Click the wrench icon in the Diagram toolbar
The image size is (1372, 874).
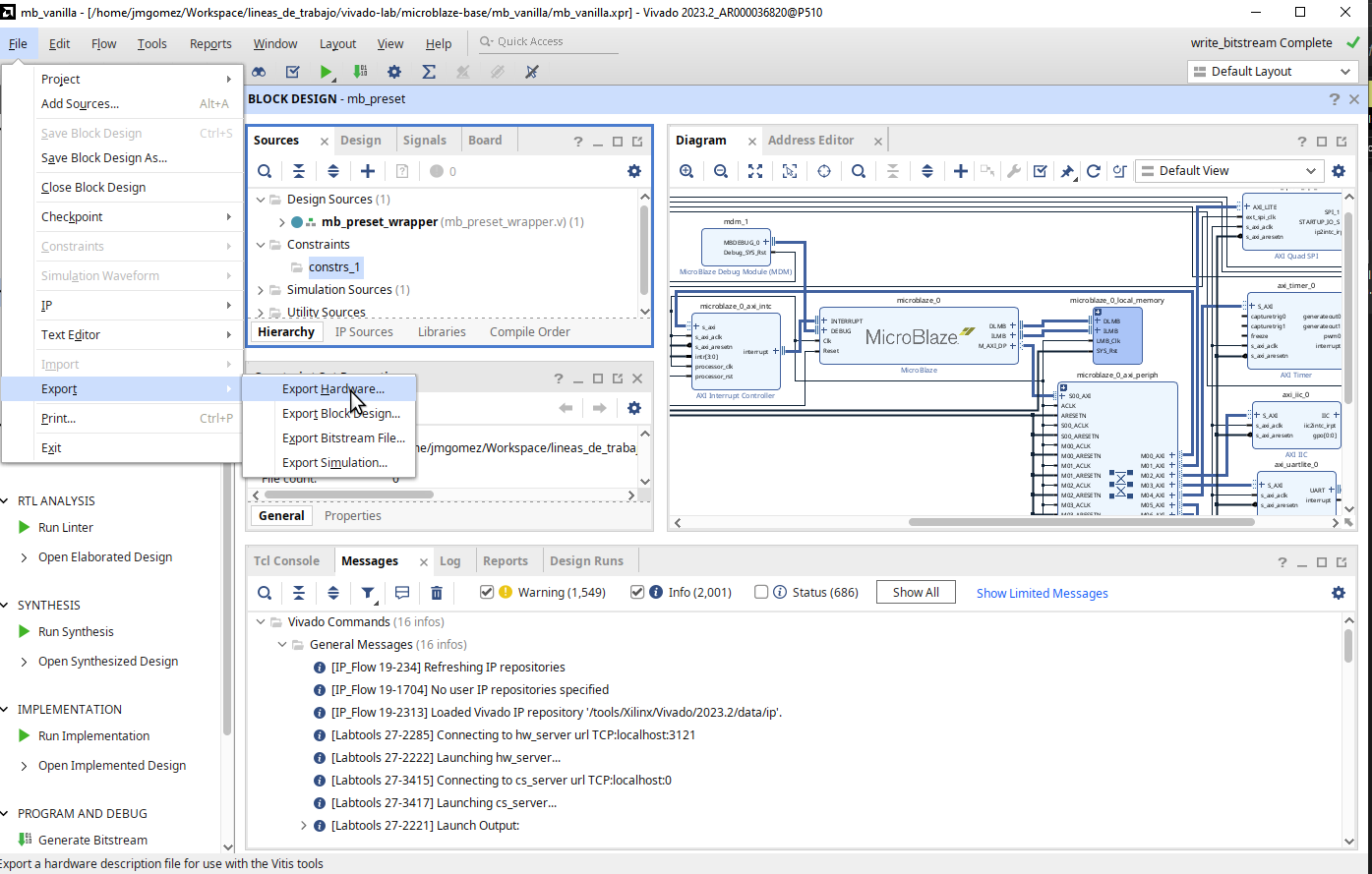point(1014,171)
